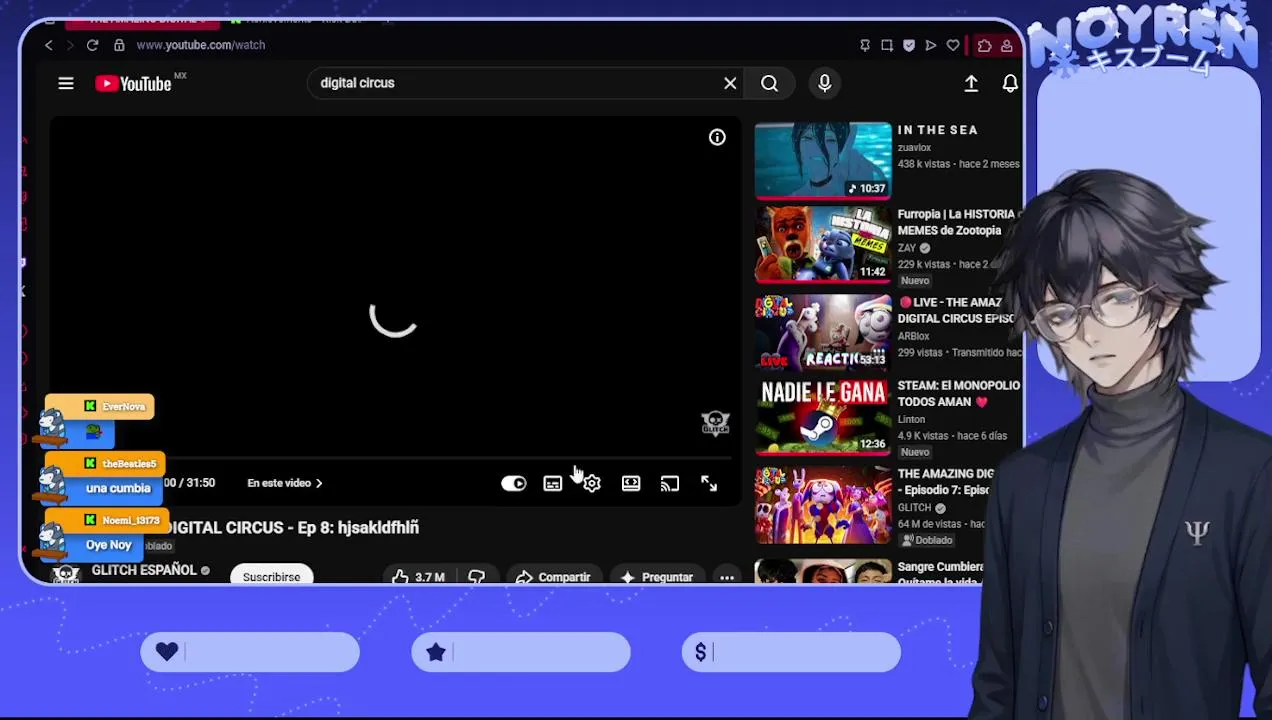Reload the page in the browser

[x=92, y=45]
